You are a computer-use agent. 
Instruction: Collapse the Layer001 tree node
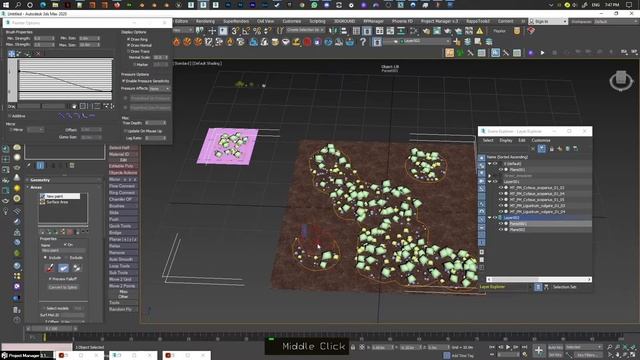[489, 182]
